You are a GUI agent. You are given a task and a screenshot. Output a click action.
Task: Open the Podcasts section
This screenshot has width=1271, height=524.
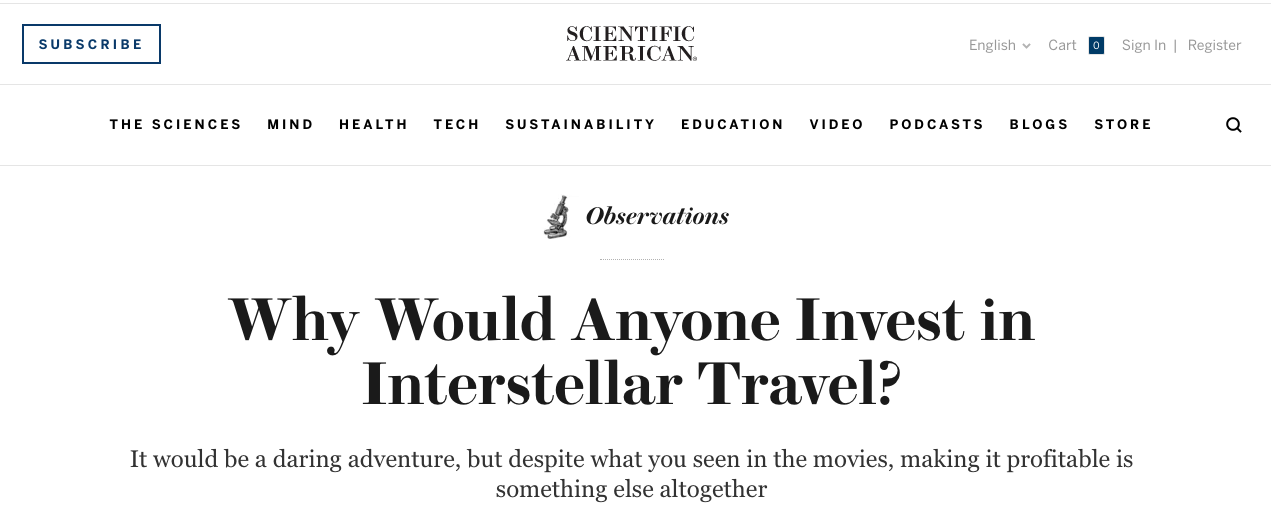(x=937, y=125)
